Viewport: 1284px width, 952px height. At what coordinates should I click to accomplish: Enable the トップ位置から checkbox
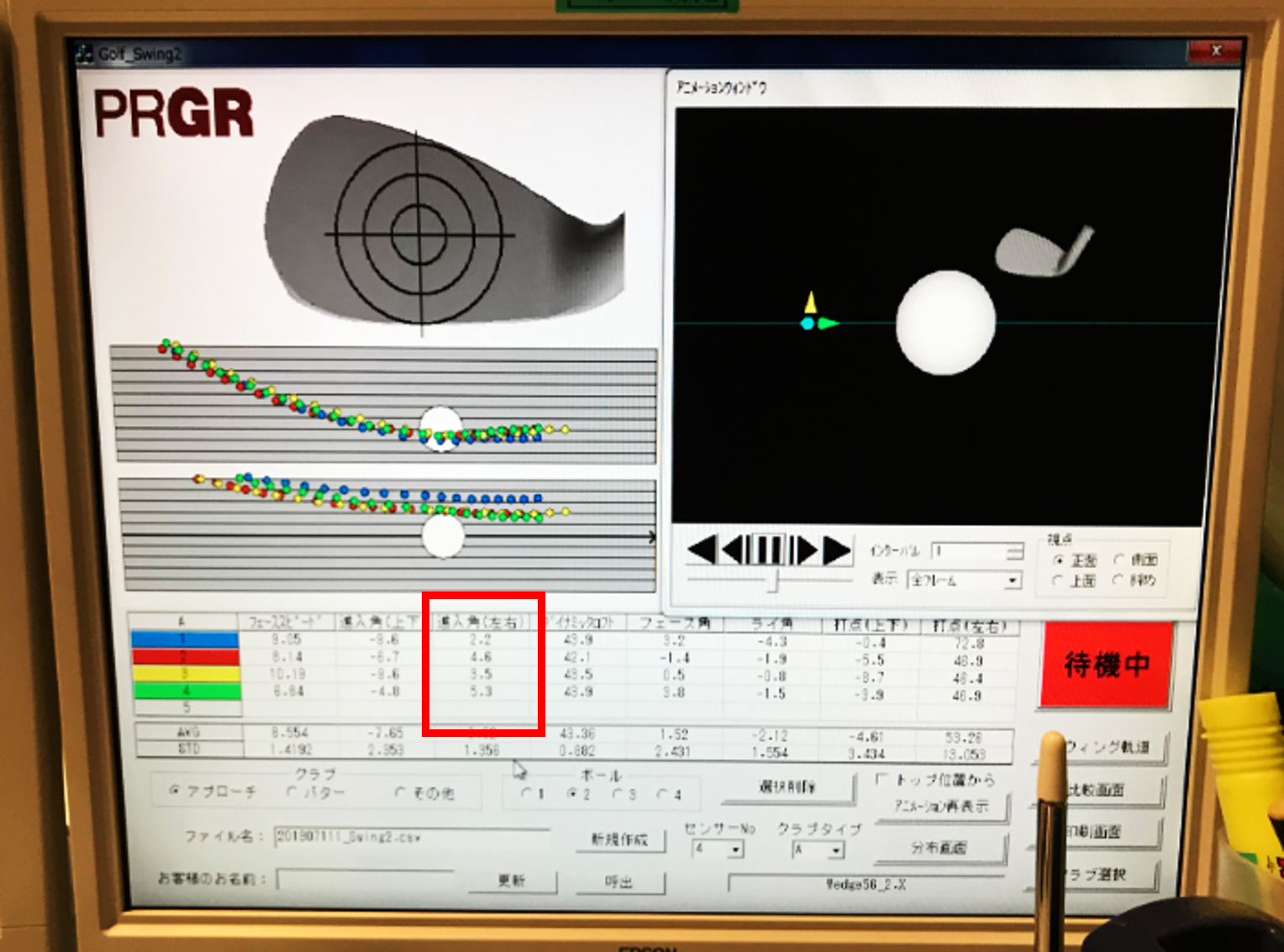[881, 780]
